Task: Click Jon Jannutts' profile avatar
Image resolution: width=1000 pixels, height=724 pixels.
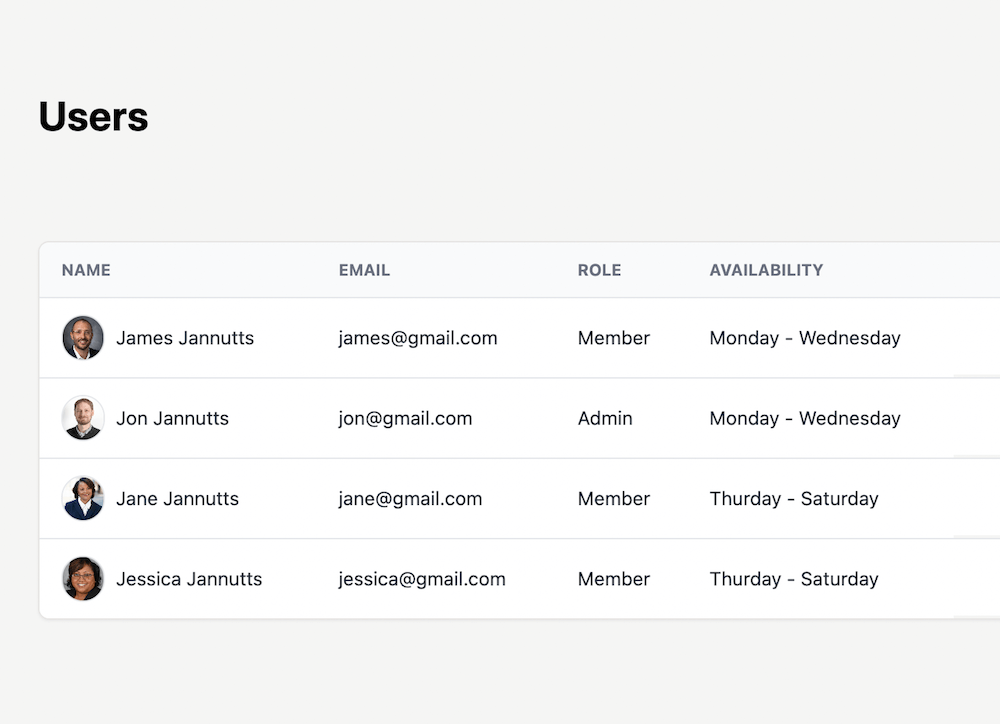Action: pyautogui.click(x=83, y=418)
